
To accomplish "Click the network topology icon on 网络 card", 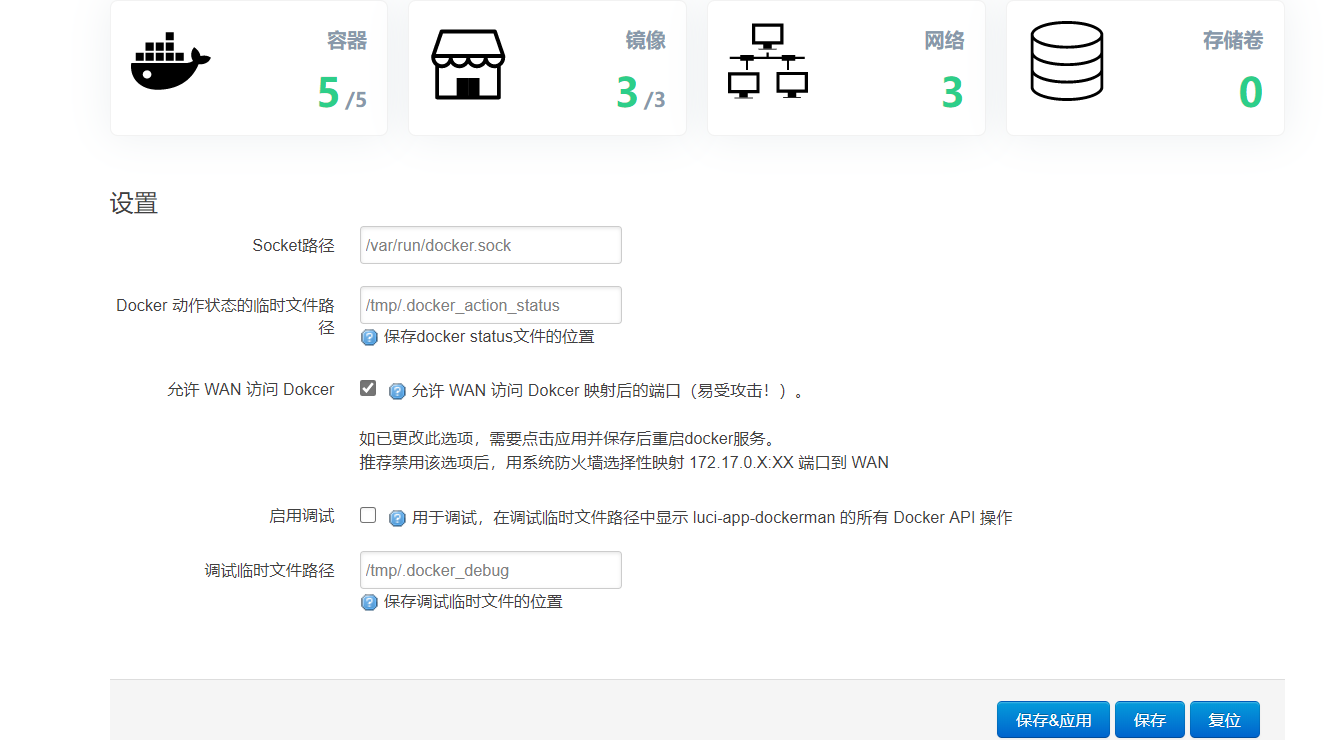I will (766, 60).
